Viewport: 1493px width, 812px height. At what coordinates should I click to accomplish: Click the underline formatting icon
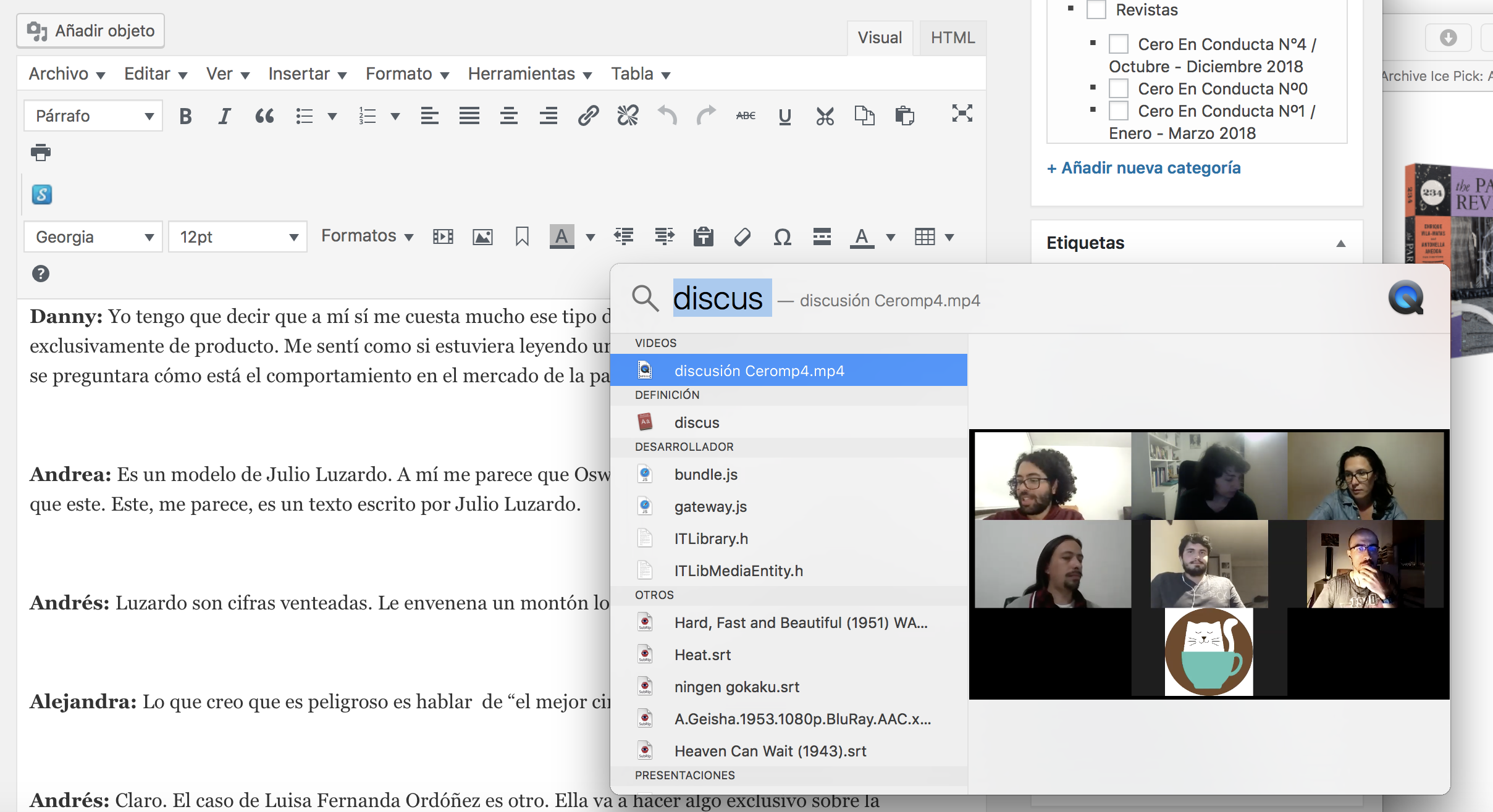point(784,117)
